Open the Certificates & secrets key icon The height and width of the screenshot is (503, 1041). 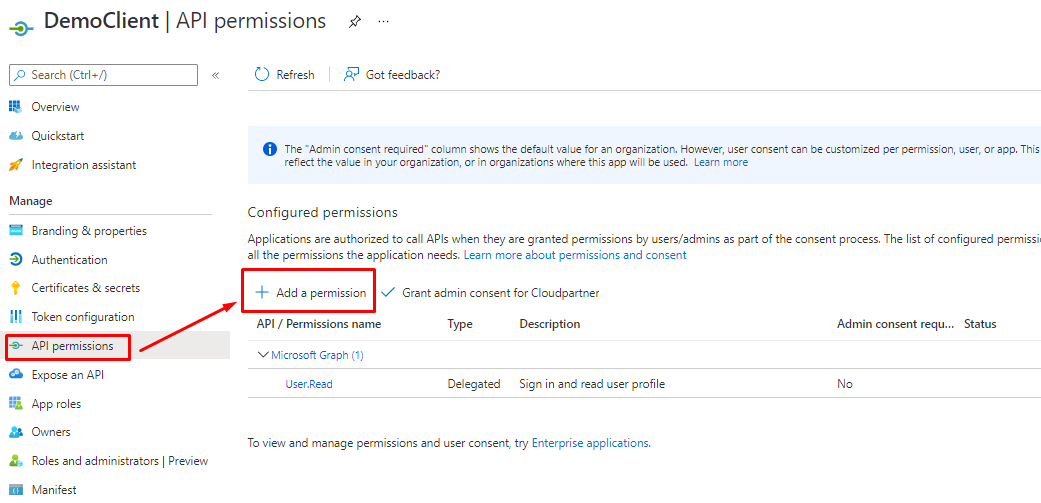[x=16, y=288]
